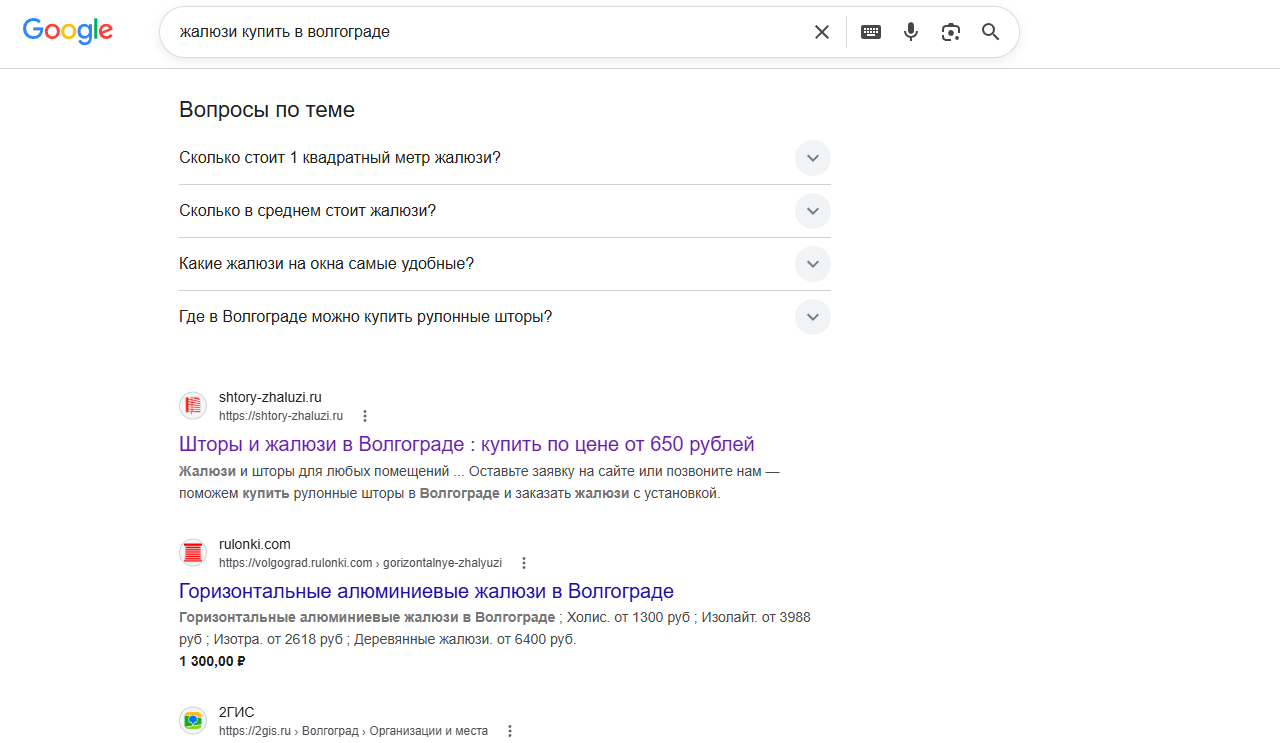Image resolution: width=1280 pixels, height=743 pixels.
Task: Clear the search query with X icon
Action: pos(822,32)
